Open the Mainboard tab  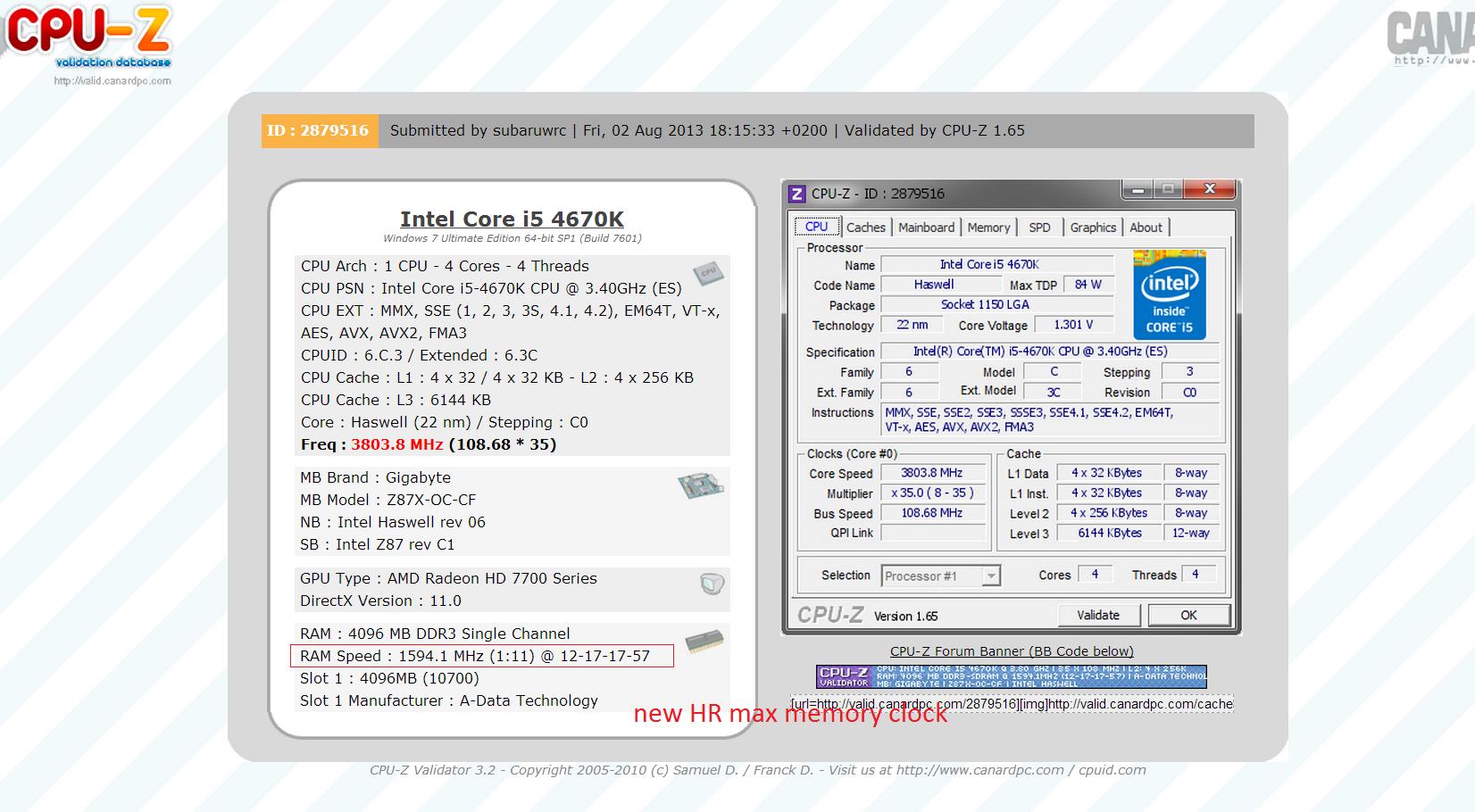[x=926, y=228]
